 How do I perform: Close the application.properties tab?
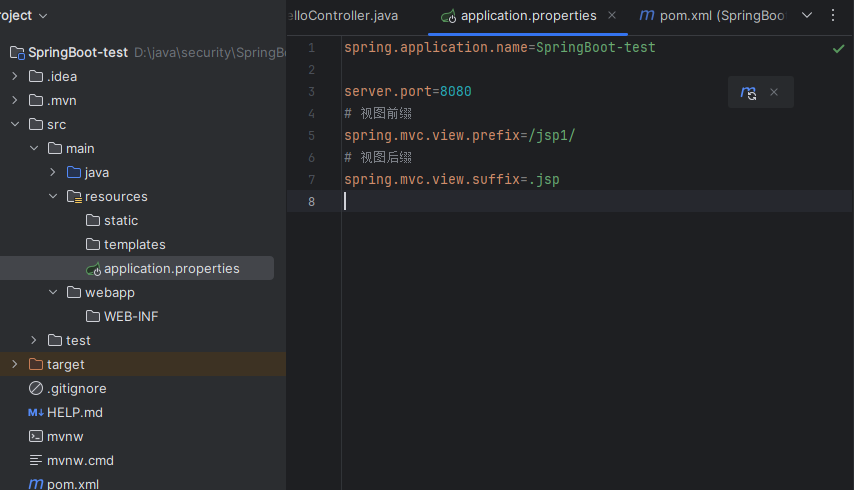pyautogui.click(x=612, y=15)
